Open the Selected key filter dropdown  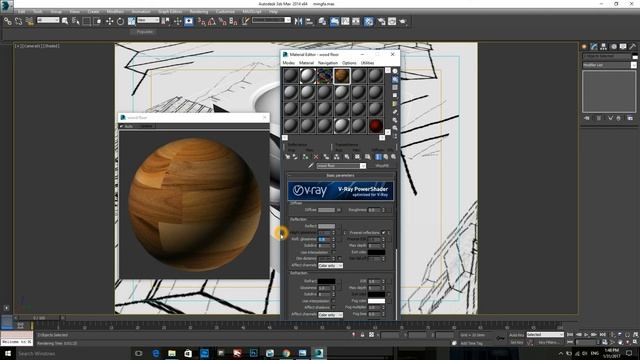point(545,335)
